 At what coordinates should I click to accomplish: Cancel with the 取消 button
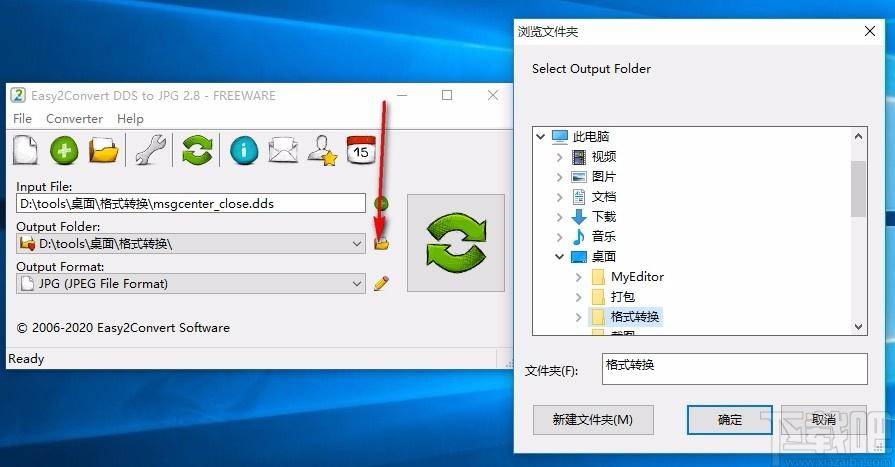click(824, 420)
